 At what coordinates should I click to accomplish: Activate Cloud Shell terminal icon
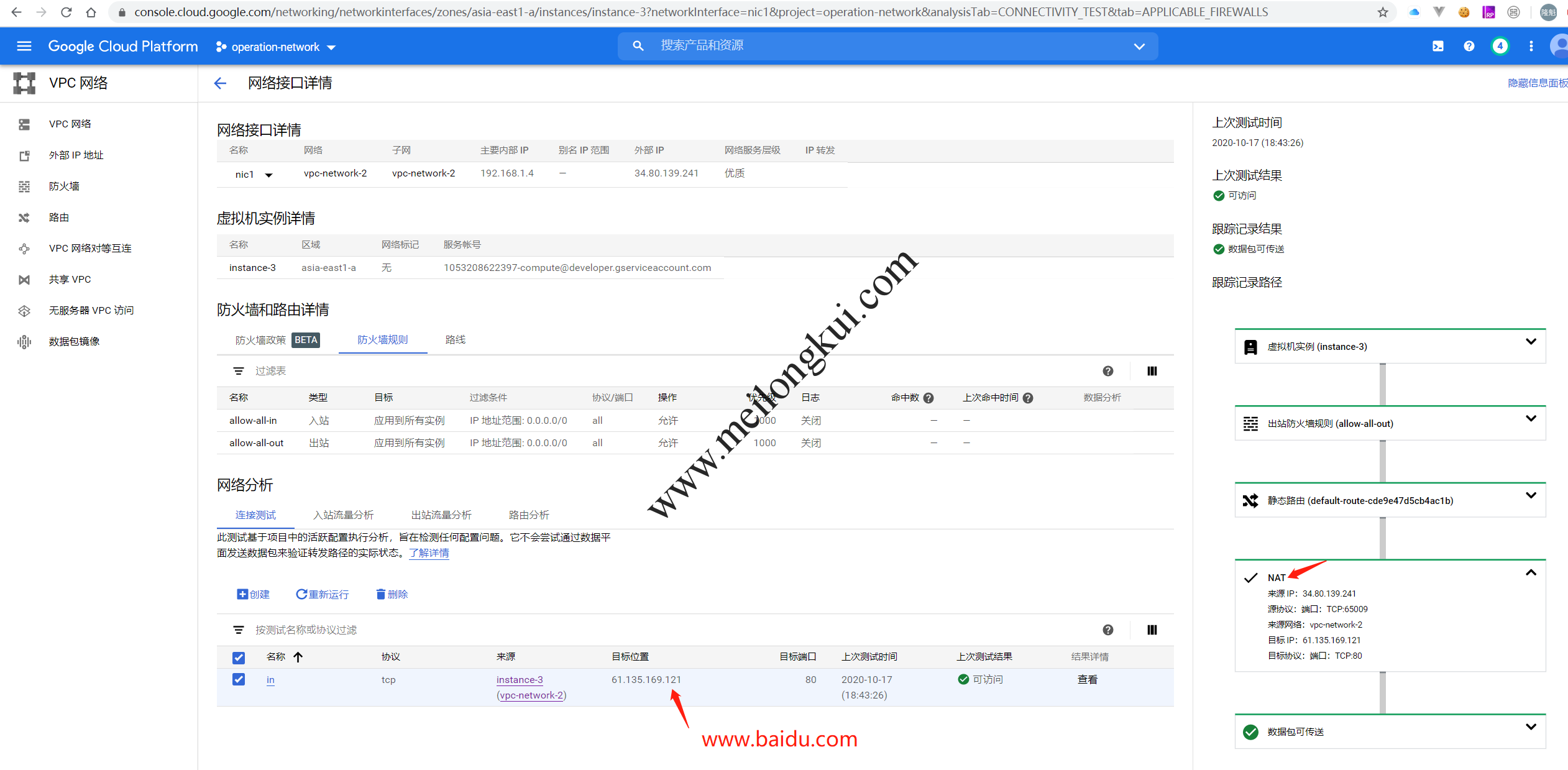1438,46
